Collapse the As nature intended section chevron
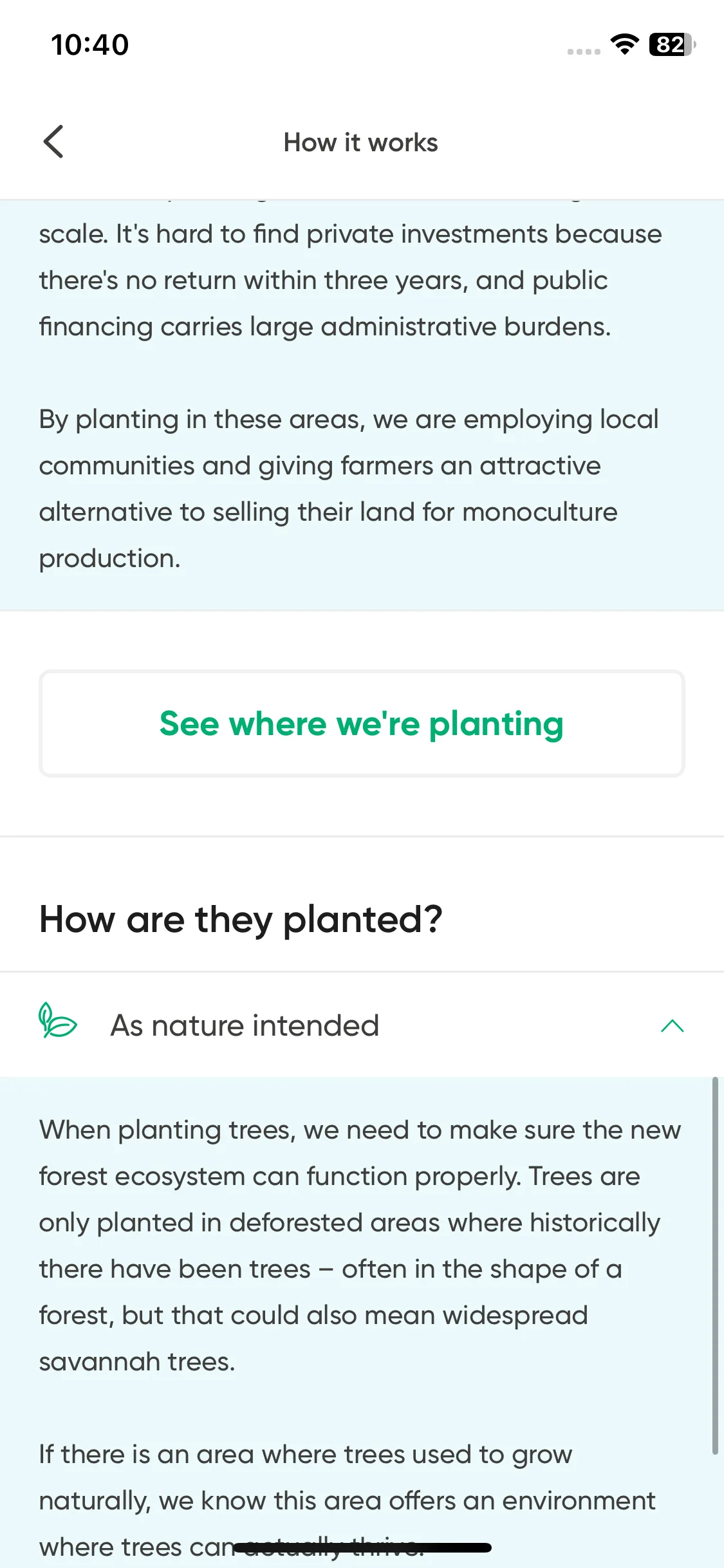724x1568 pixels. point(672,1025)
